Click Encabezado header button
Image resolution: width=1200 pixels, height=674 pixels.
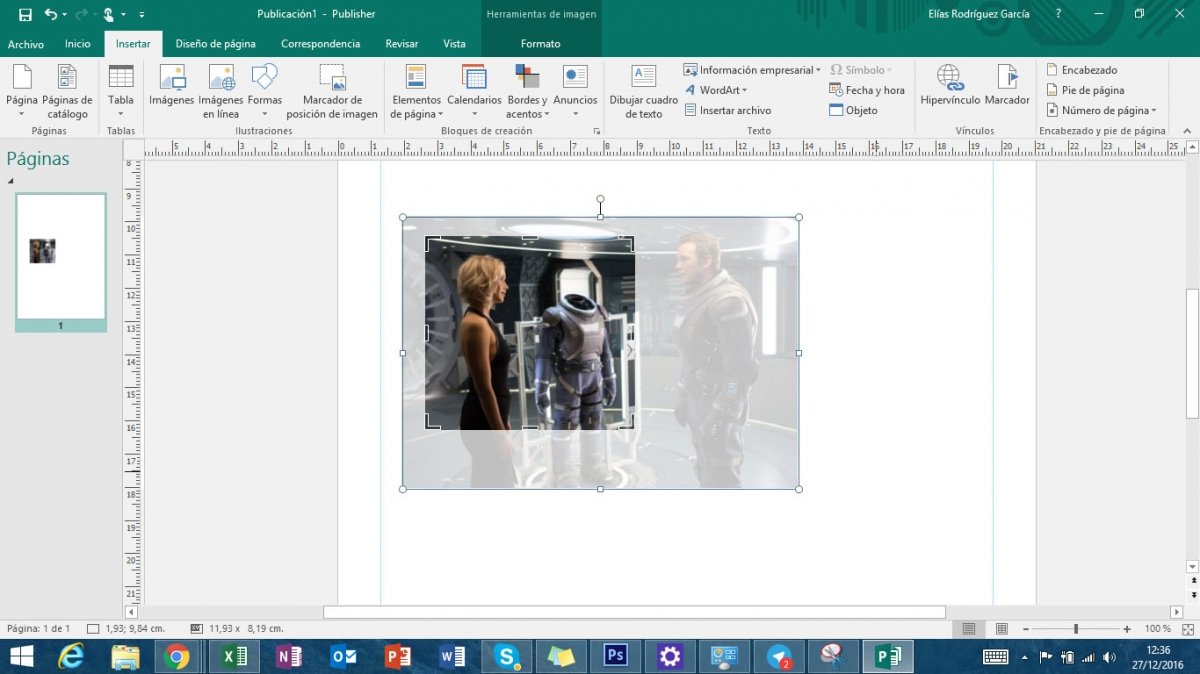[1082, 70]
